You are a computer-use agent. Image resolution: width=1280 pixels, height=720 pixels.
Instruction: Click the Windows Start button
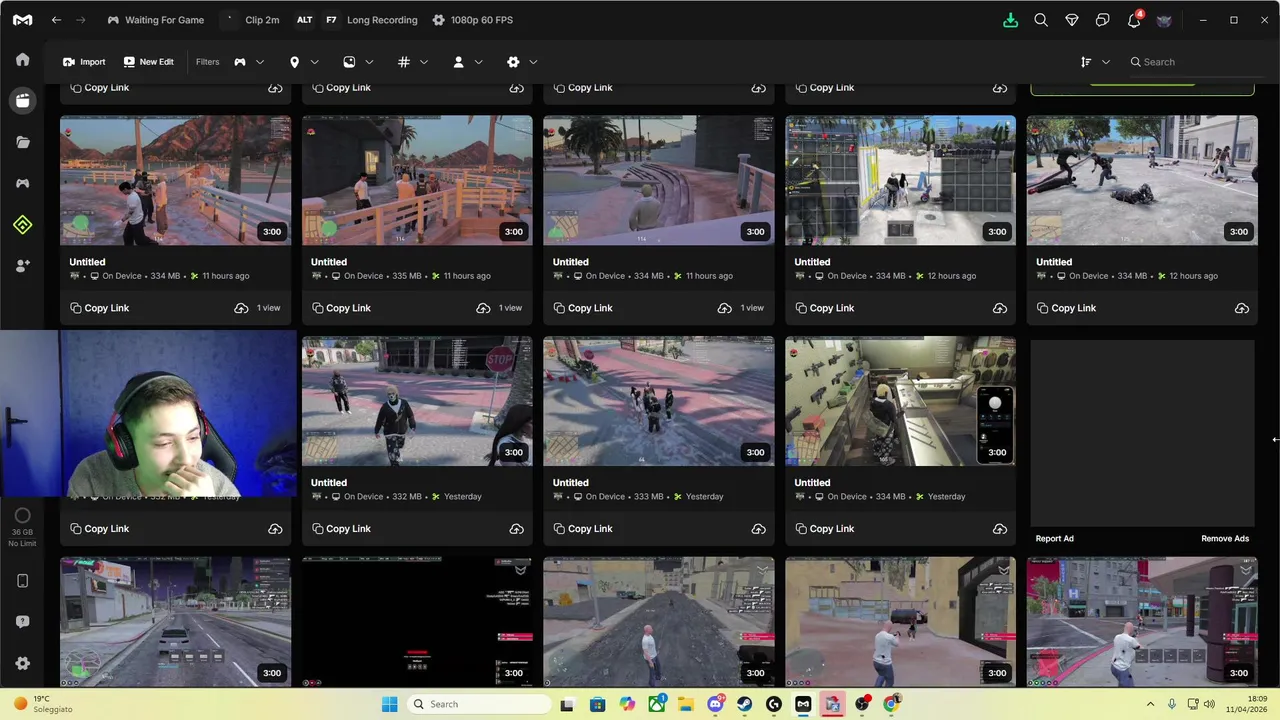coord(390,704)
